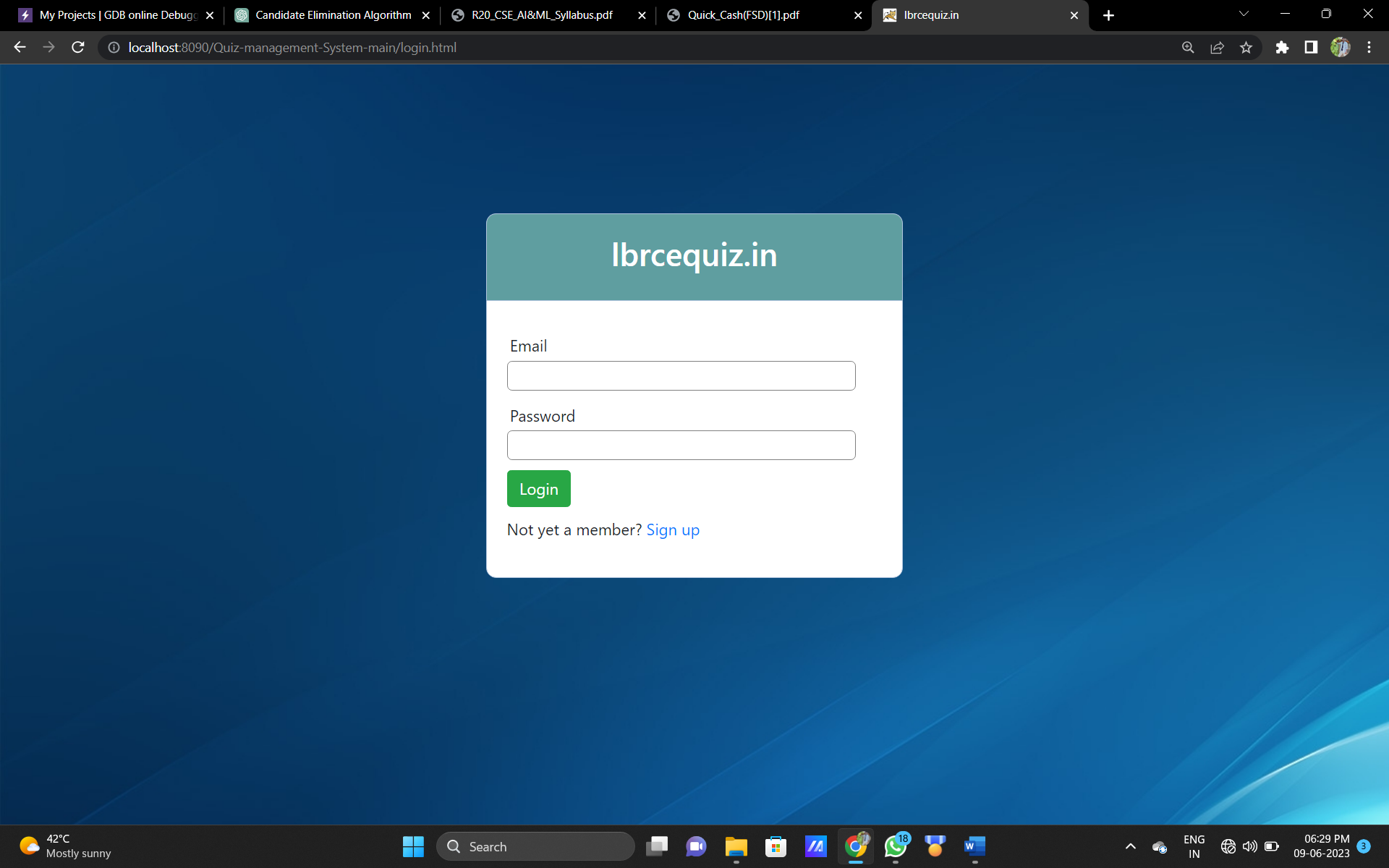Image resolution: width=1389 pixels, height=868 pixels.
Task: Switch to the Quick_Cash(FSD) PDF tab
Action: (x=742, y=14)
